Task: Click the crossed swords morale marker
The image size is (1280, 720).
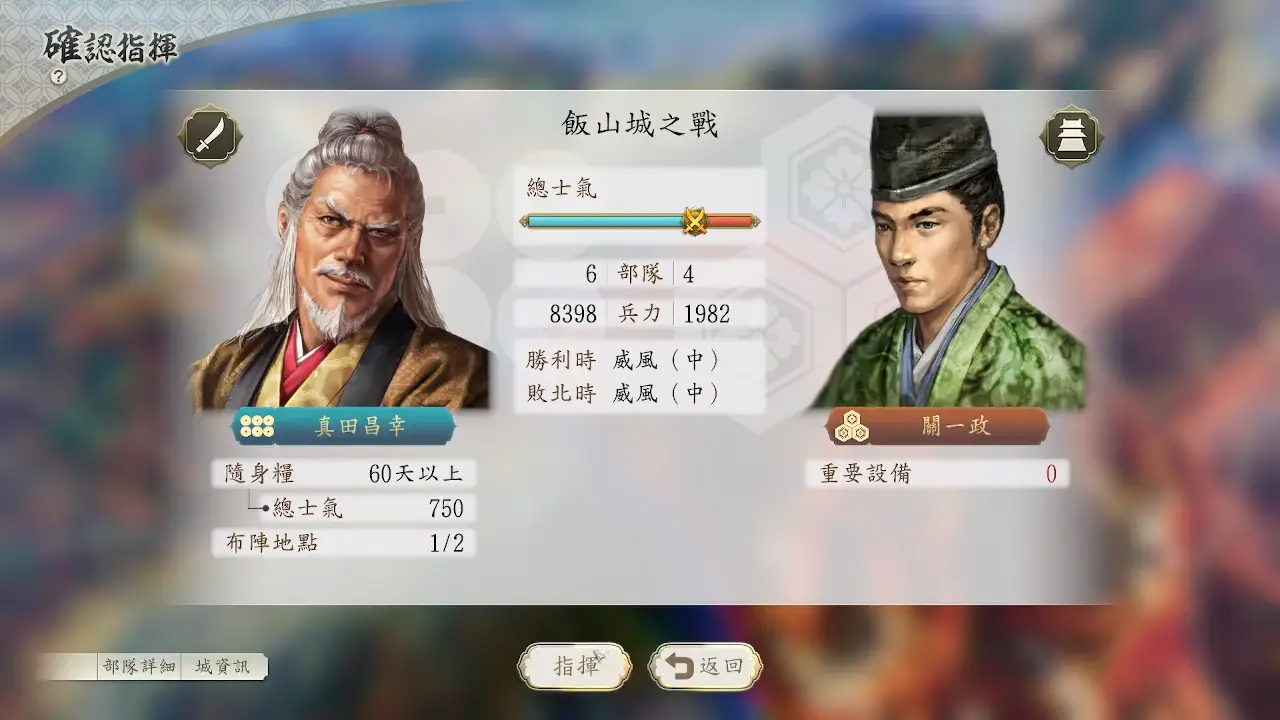Action: tap(694, 221)
